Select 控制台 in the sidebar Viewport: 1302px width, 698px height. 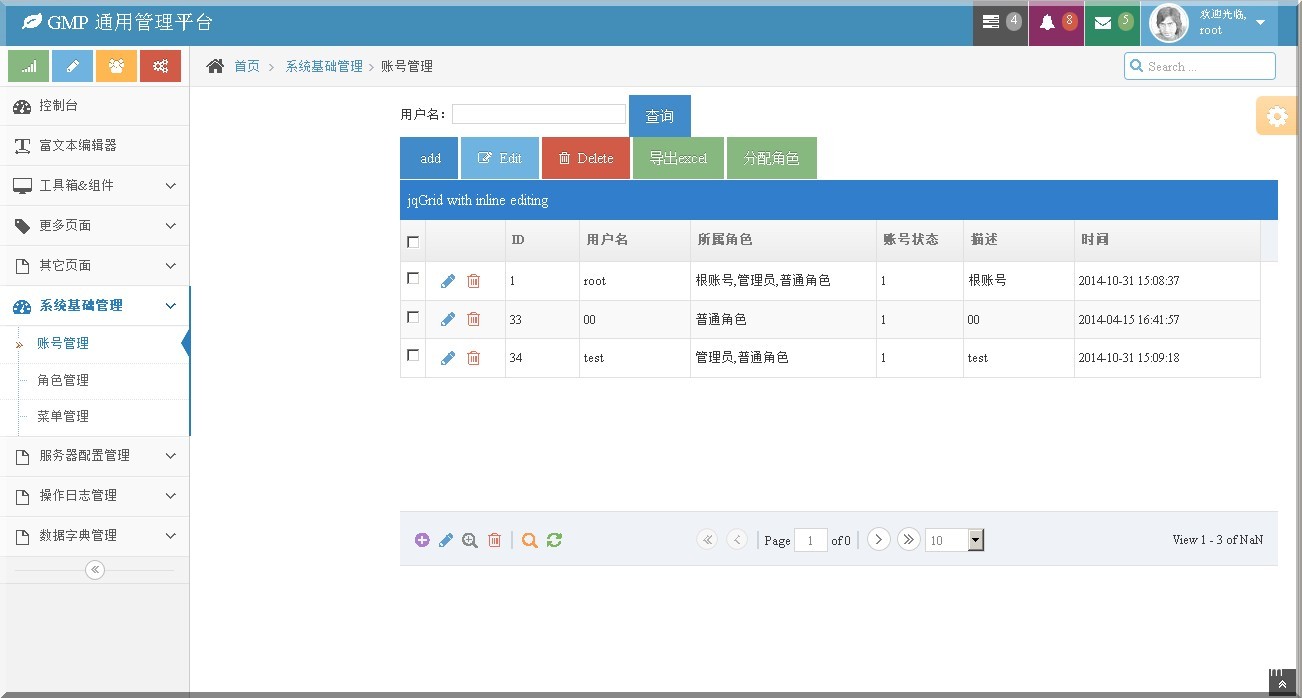point(58,106)
